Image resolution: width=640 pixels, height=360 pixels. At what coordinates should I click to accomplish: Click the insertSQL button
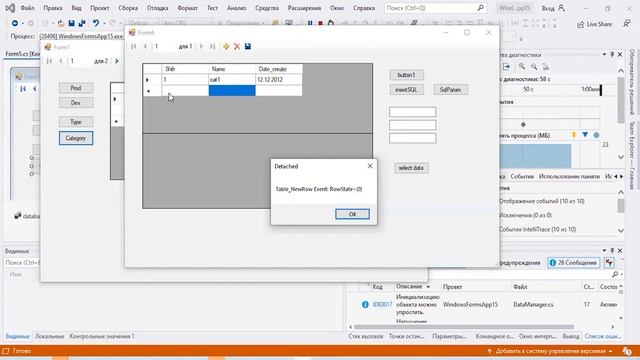tap(407, 90)
